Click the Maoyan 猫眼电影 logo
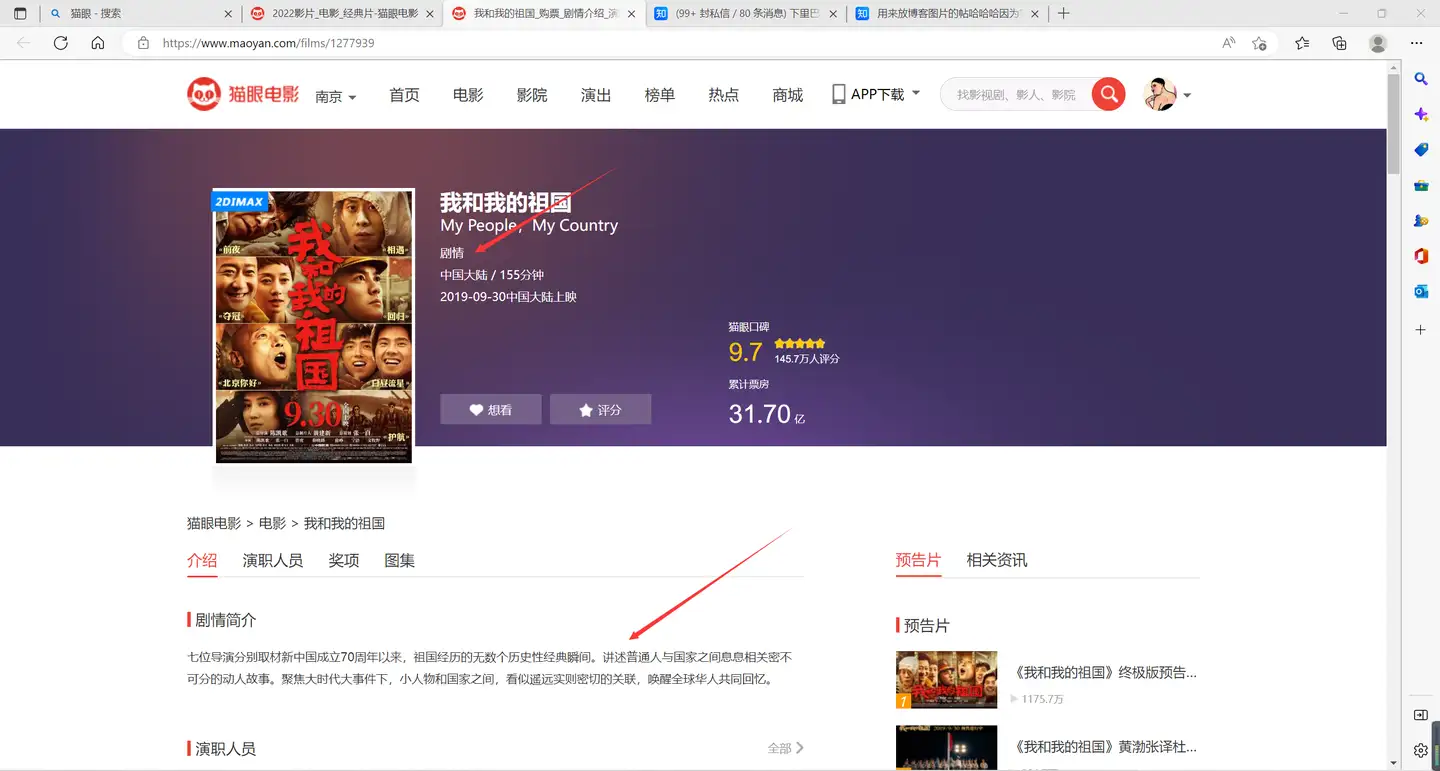1440x771 pixels. coord(243,94)
